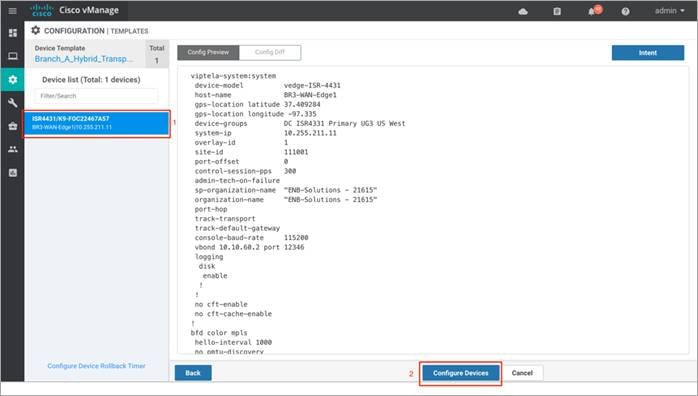Click the 'hello-interval 1000' line

tap(233, 342)
